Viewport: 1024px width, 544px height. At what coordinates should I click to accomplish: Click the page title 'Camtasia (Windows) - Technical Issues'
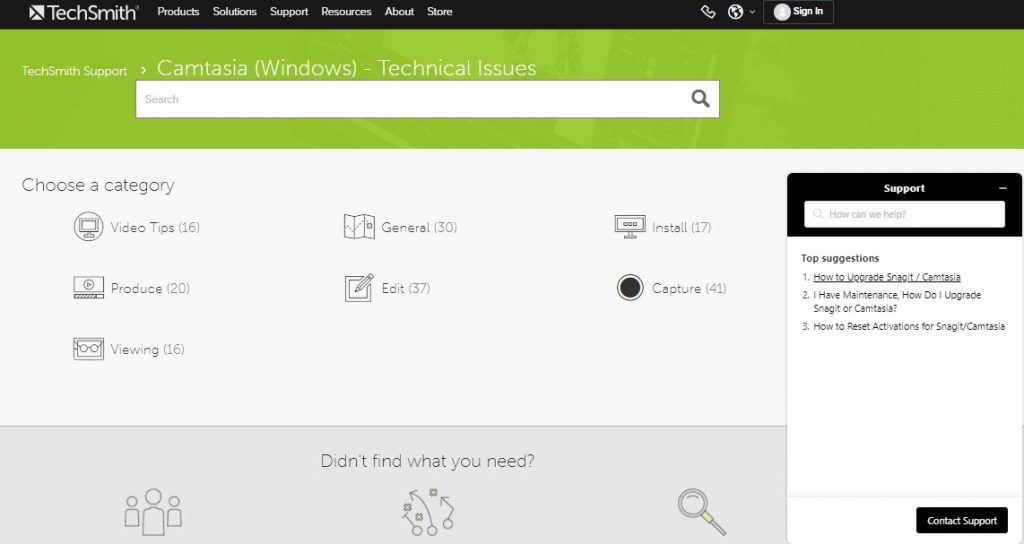point(346,68)
